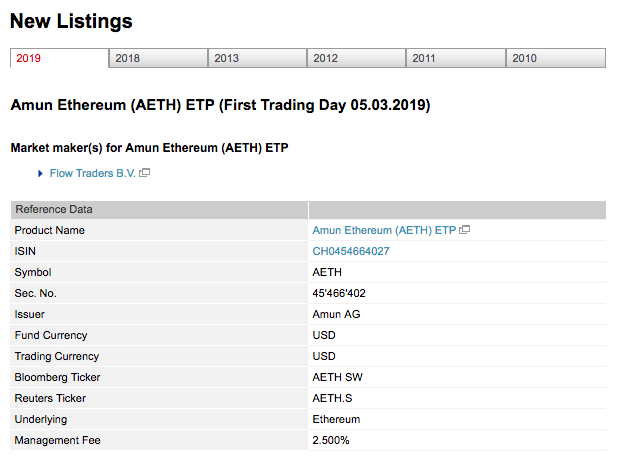
Task: Click the Reference Data table header
Action: tap(159, 209)
